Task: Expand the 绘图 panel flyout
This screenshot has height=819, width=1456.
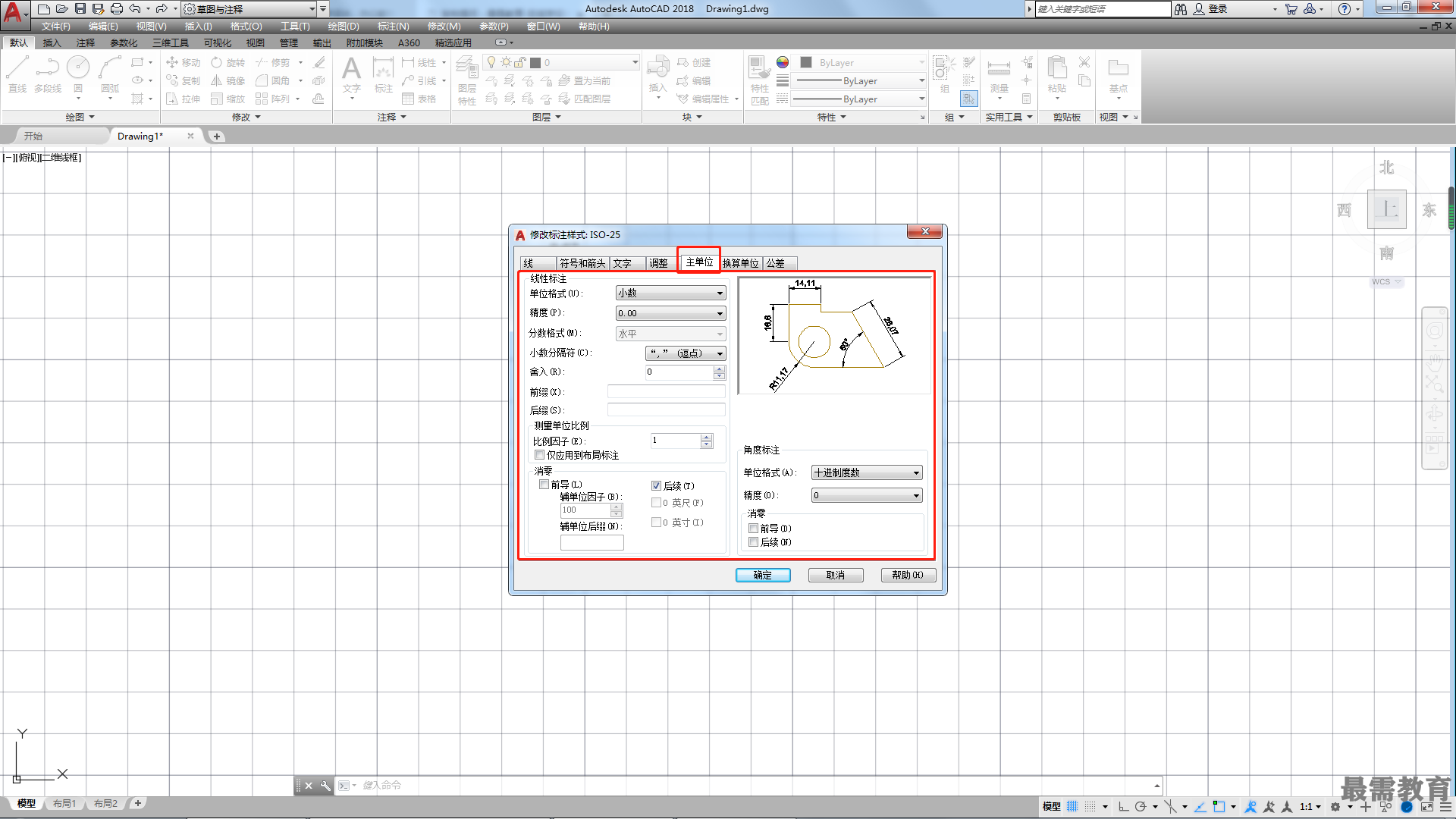Action: pyautogui.click(x=80, y=117)
